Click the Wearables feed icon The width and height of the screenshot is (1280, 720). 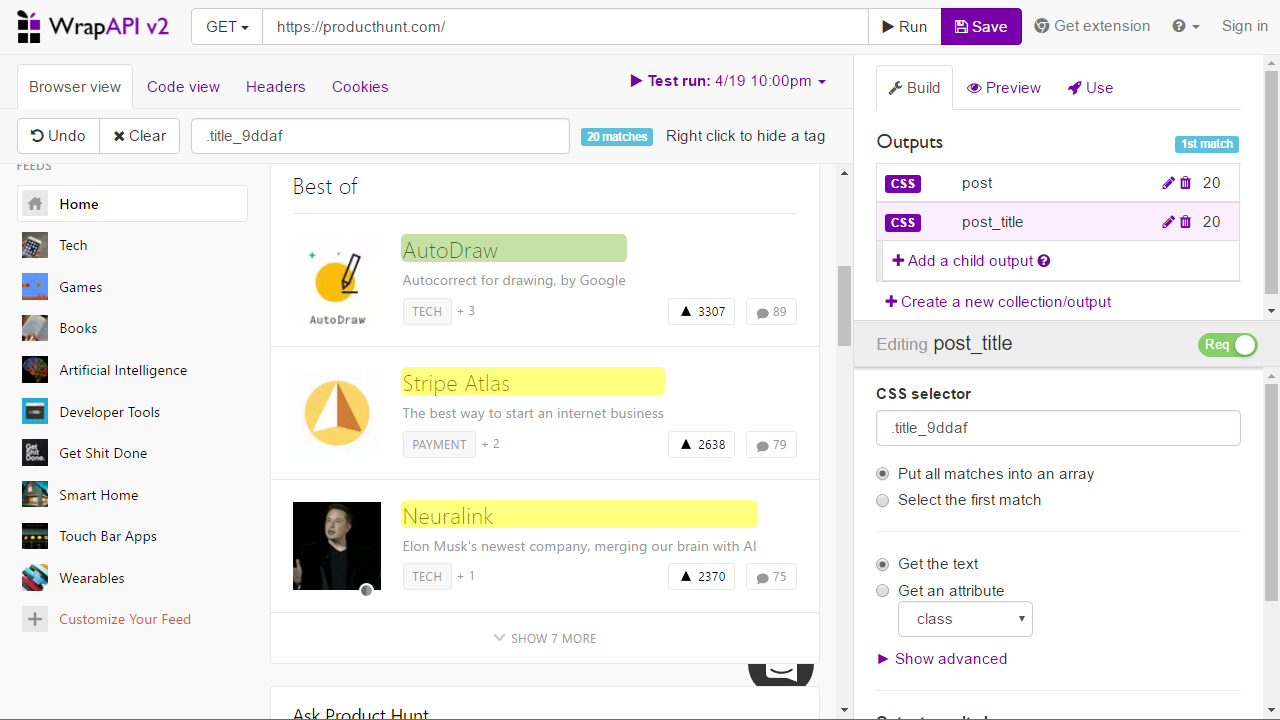(x=35, y=578)
